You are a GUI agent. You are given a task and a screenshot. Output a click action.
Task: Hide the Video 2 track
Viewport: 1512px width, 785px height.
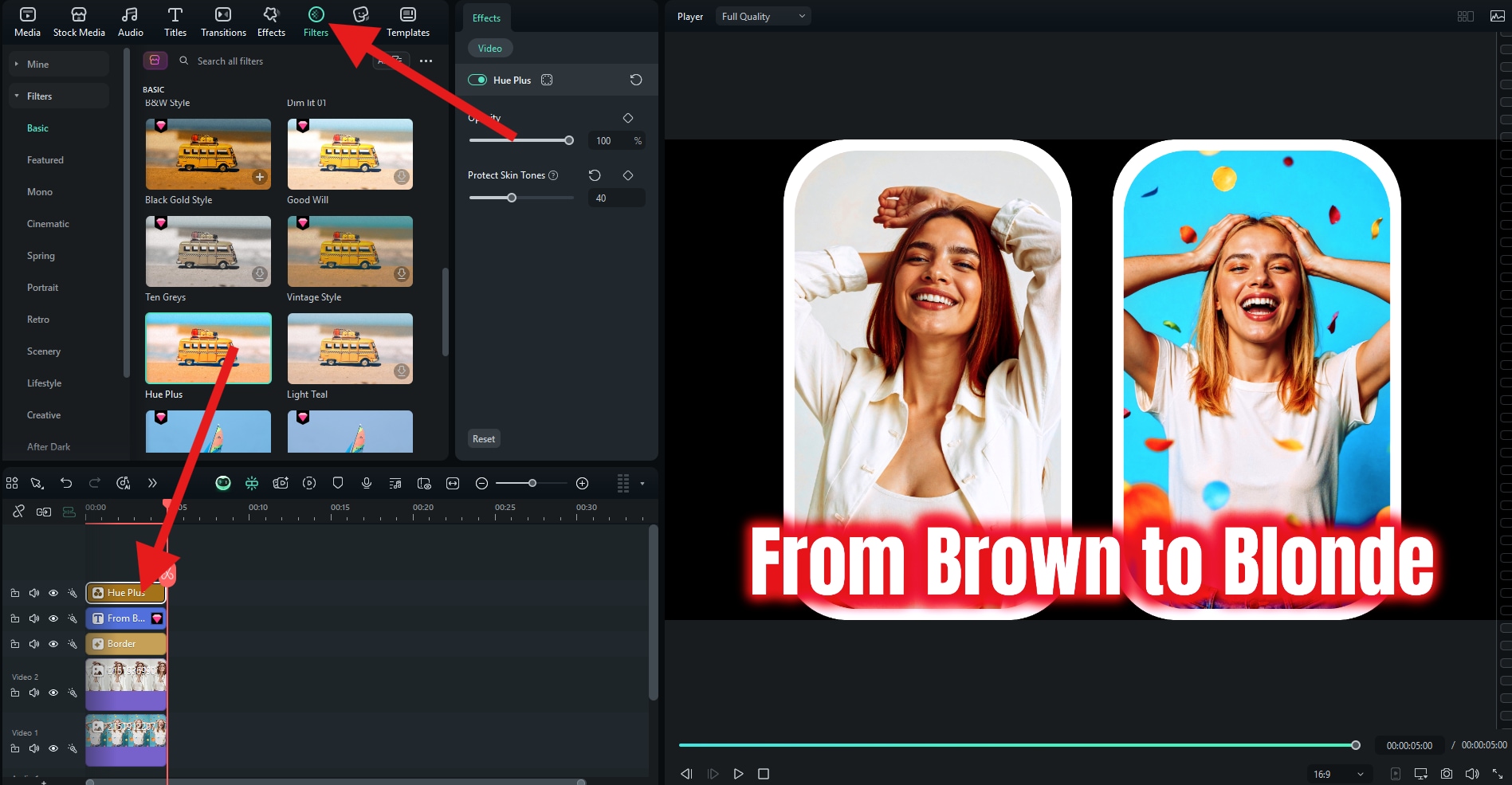tap(53, 693)
